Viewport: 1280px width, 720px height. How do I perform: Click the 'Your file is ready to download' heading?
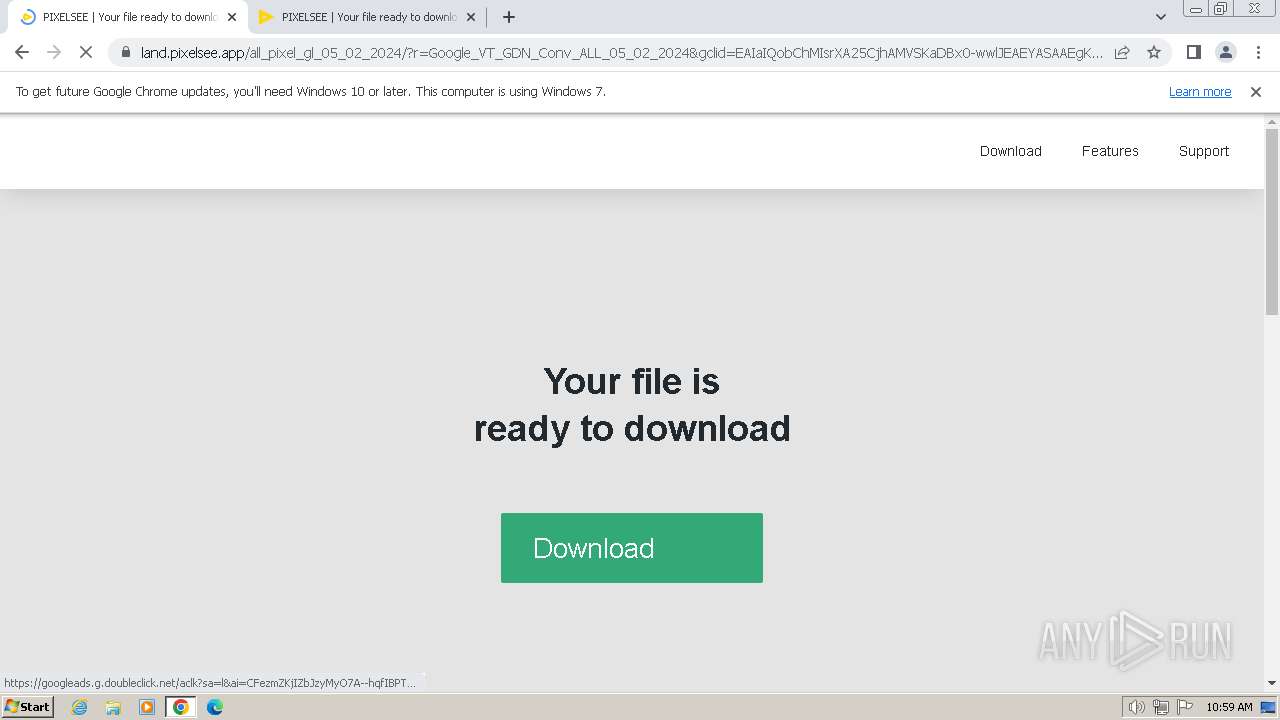pos(632,404)
